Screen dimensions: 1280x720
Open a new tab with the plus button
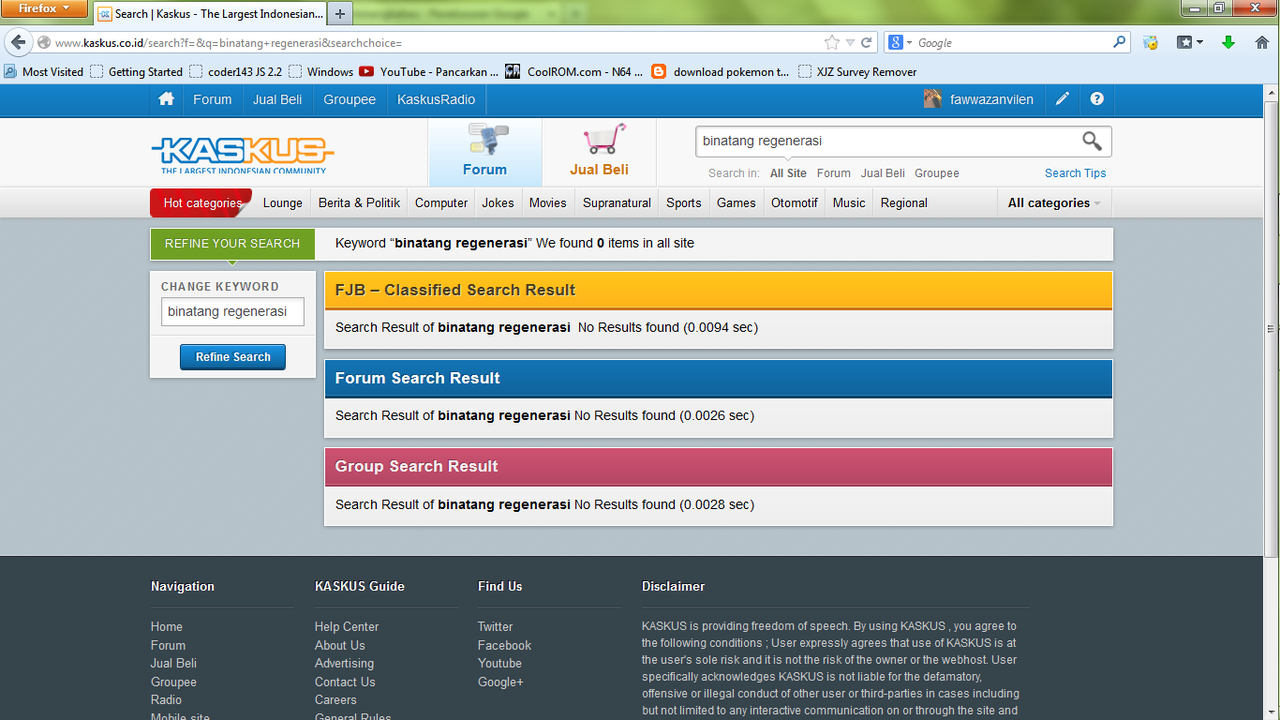point(340,14)
